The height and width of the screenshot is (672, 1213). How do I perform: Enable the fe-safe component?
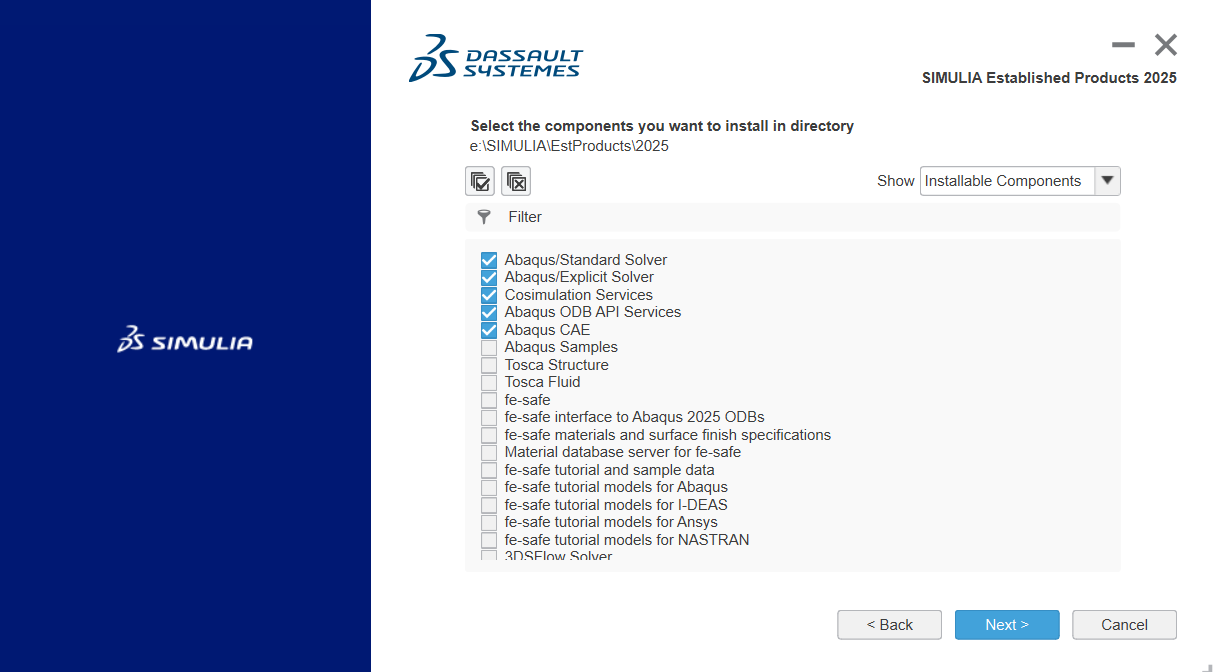click(488, 399)
